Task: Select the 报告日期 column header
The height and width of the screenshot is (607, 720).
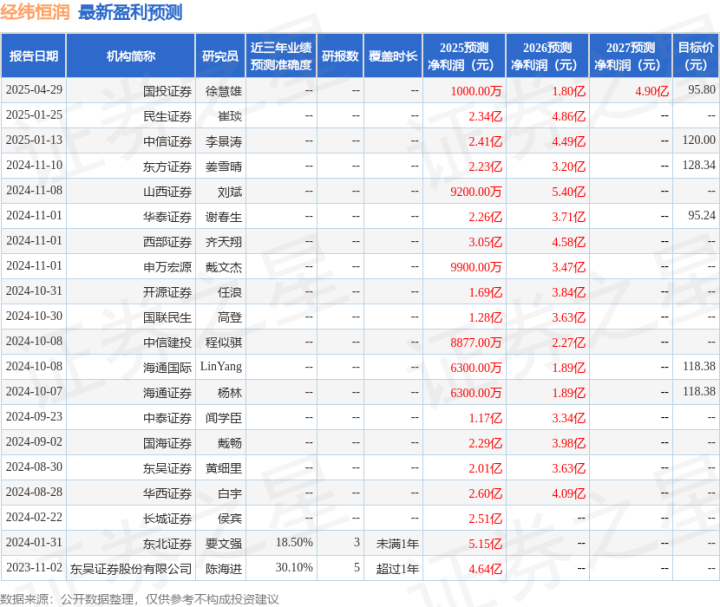Action: pyautogui.click(x=34, y=56)
